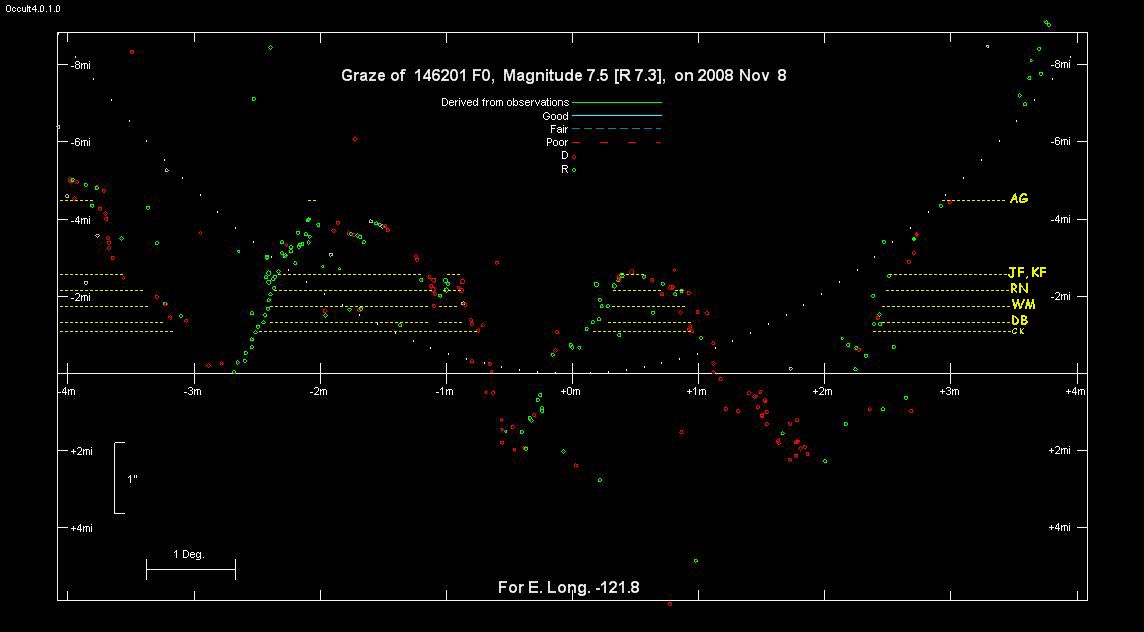Viewport: 1144px width, 632px height.
Task: Click the yellow 'AG' observer label
Action: coord(1019,199)
